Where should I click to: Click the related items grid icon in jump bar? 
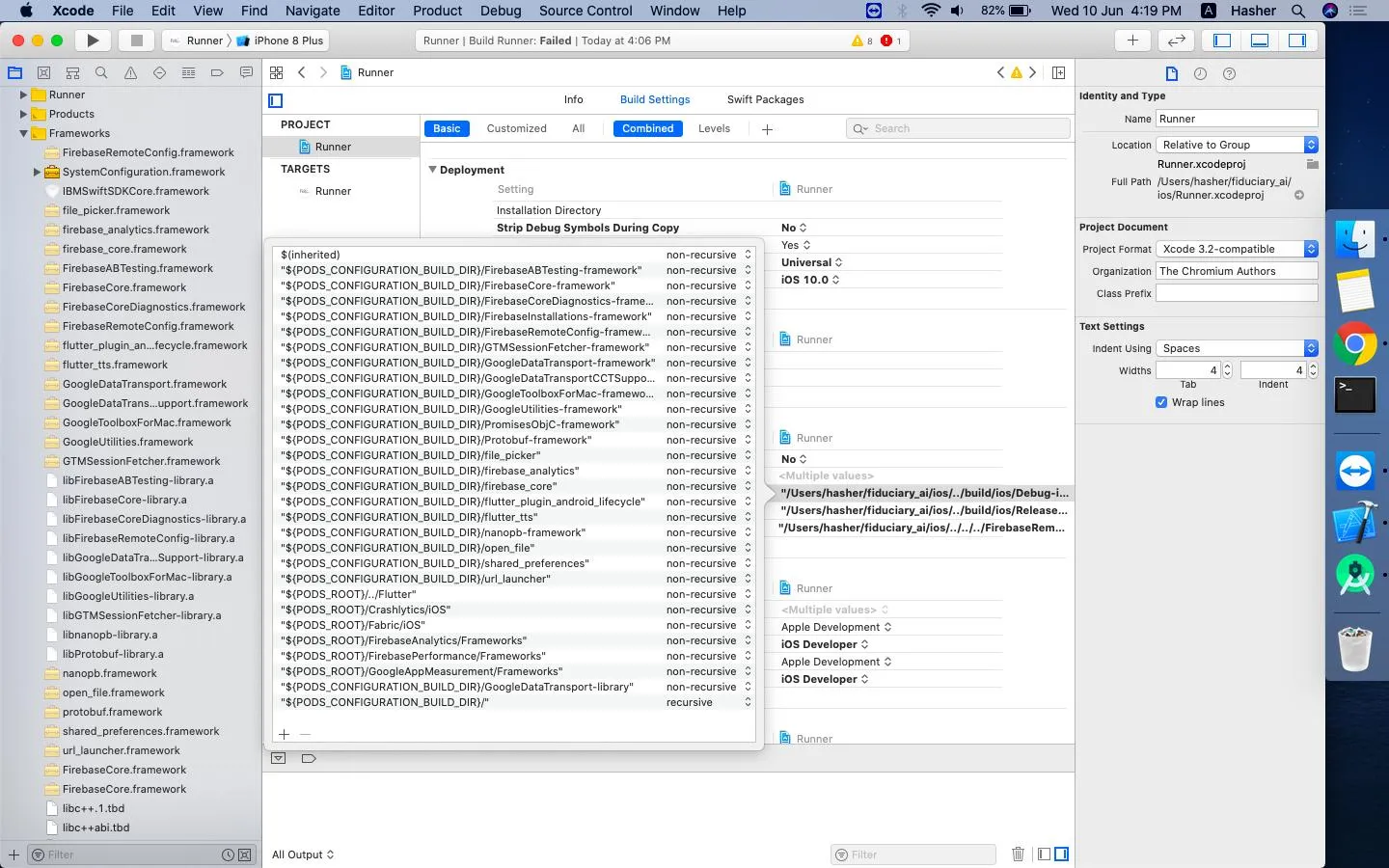(277, 72)
